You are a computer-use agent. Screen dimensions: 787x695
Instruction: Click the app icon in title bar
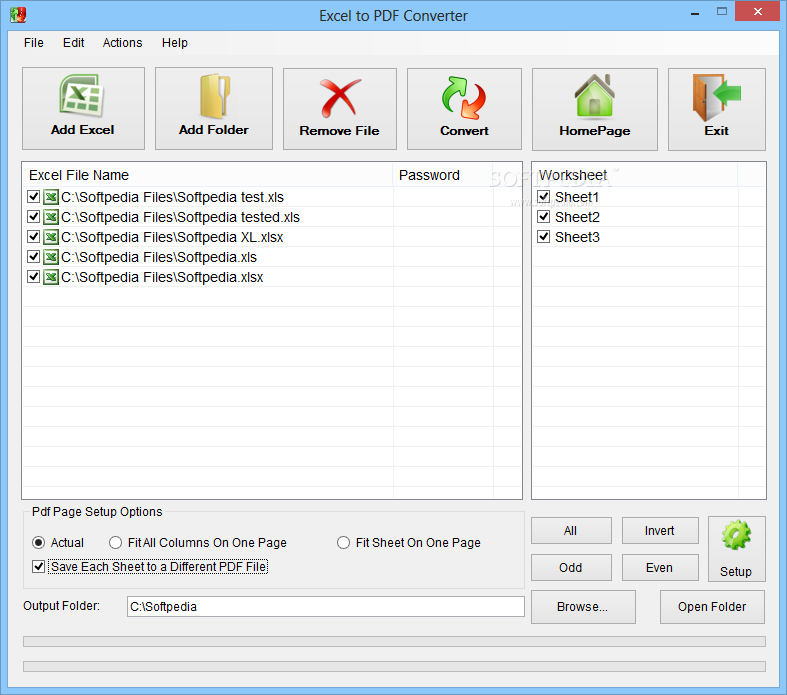coord(18,15)
